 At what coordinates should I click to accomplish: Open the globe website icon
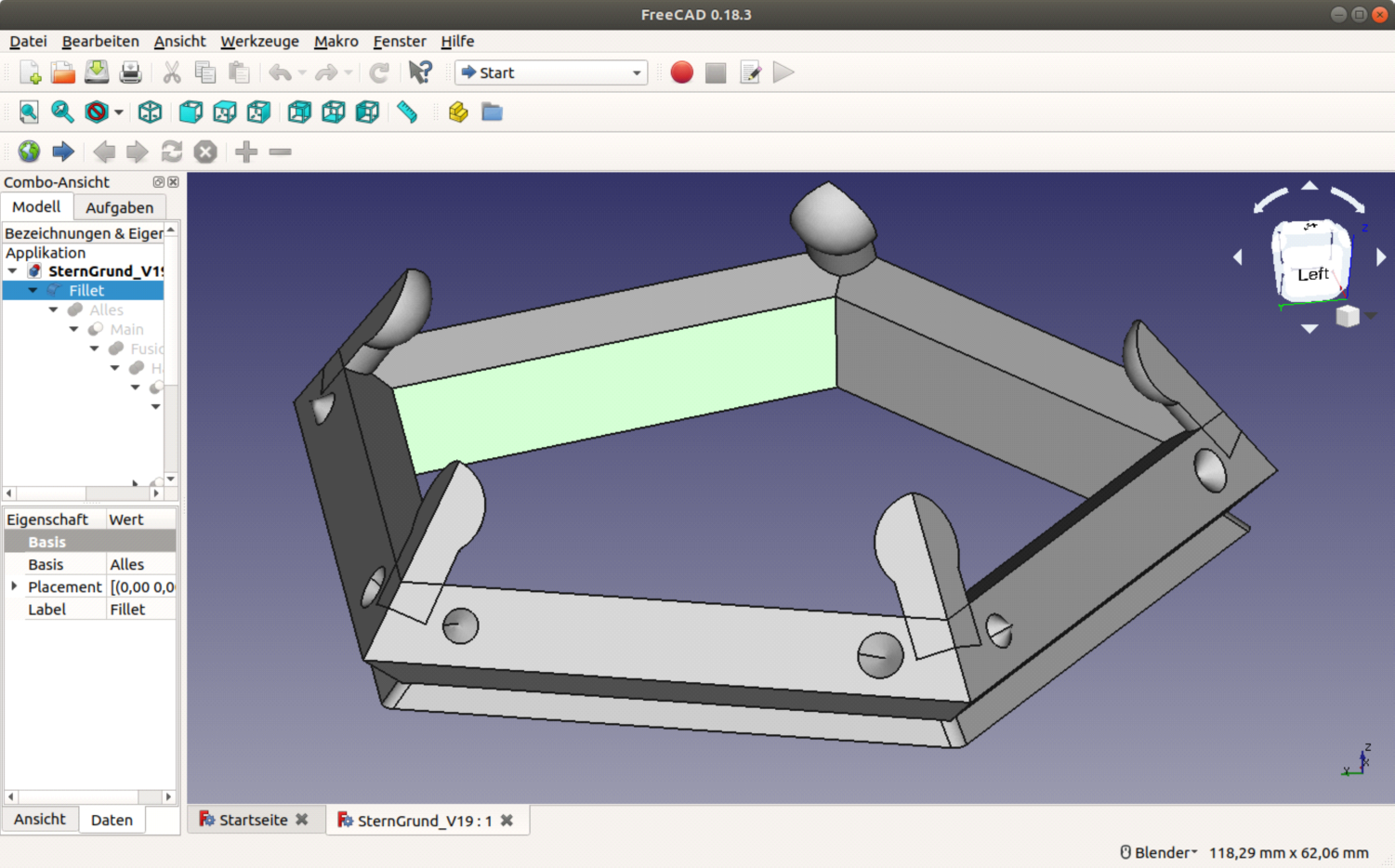(x=29, y=151)
